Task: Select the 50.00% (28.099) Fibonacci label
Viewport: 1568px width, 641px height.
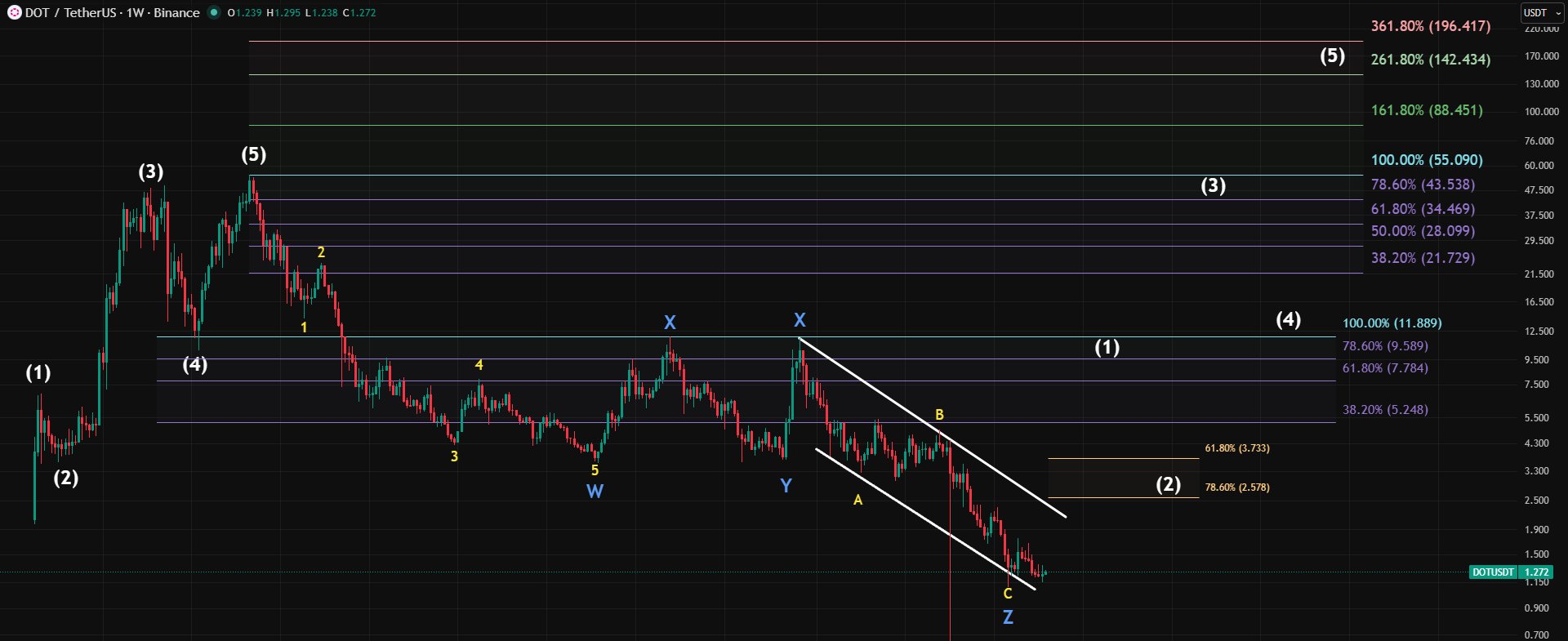Action: [1423, 231]
